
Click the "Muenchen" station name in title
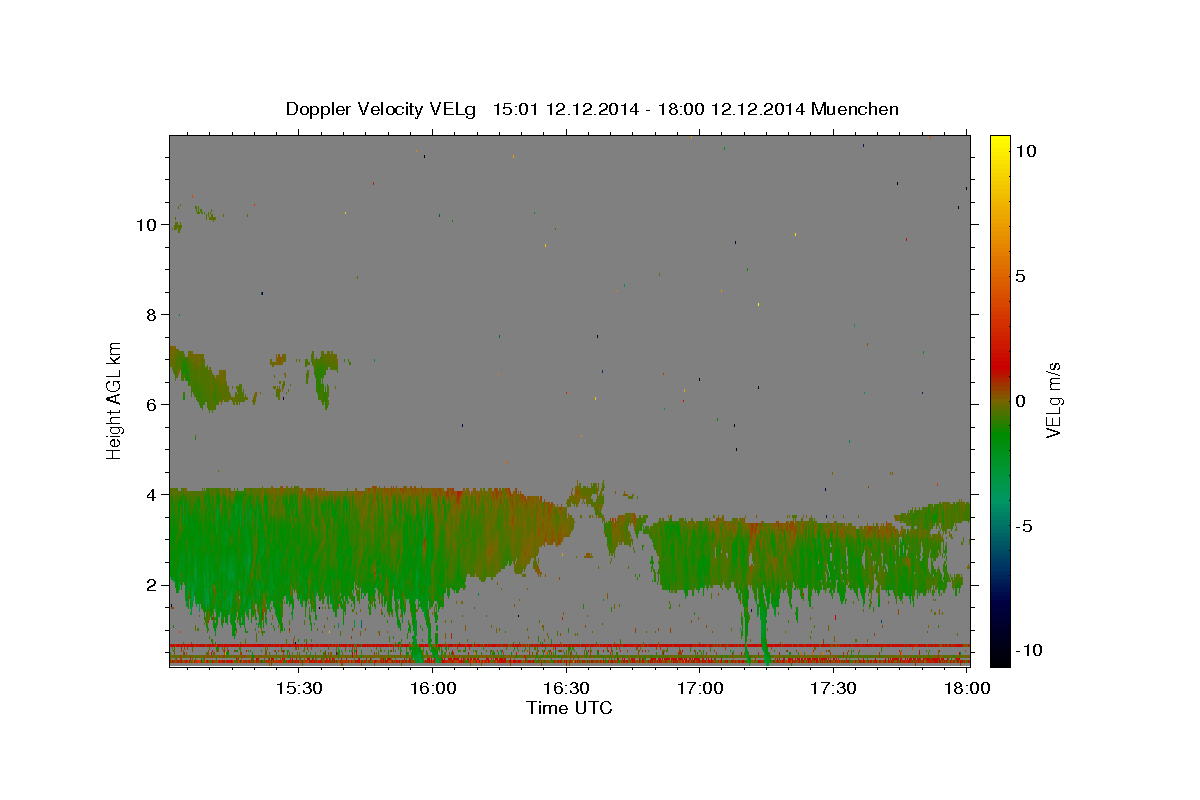[855, 109]
